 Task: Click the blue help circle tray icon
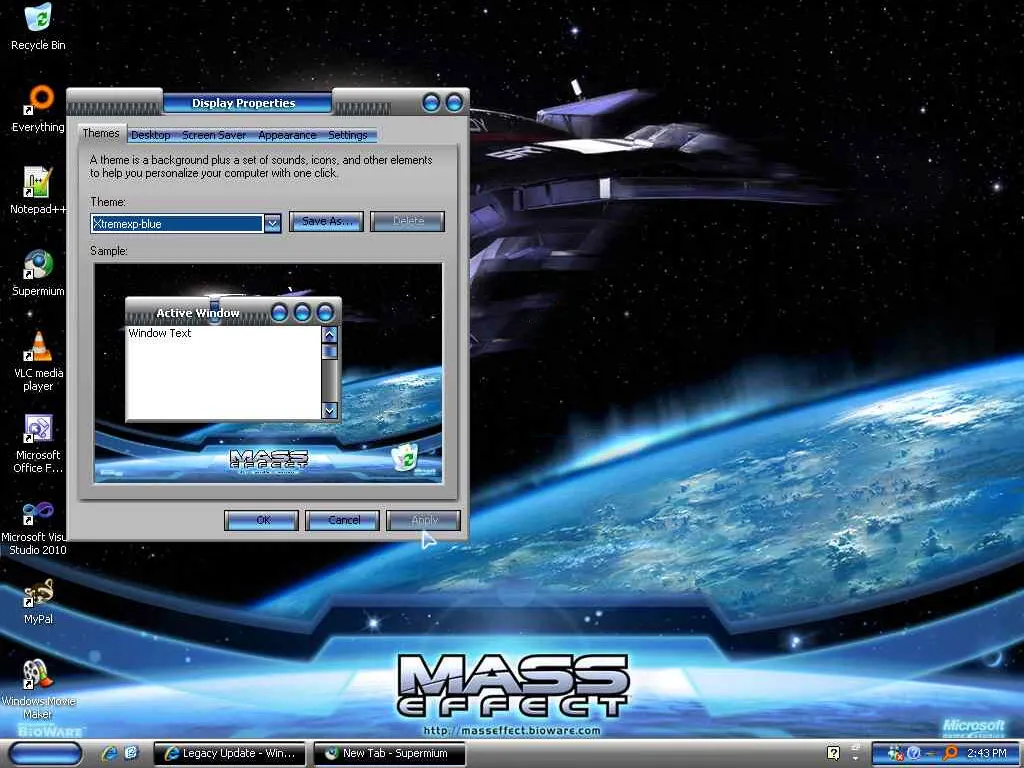pyautogui.click(x=914, y=753)
